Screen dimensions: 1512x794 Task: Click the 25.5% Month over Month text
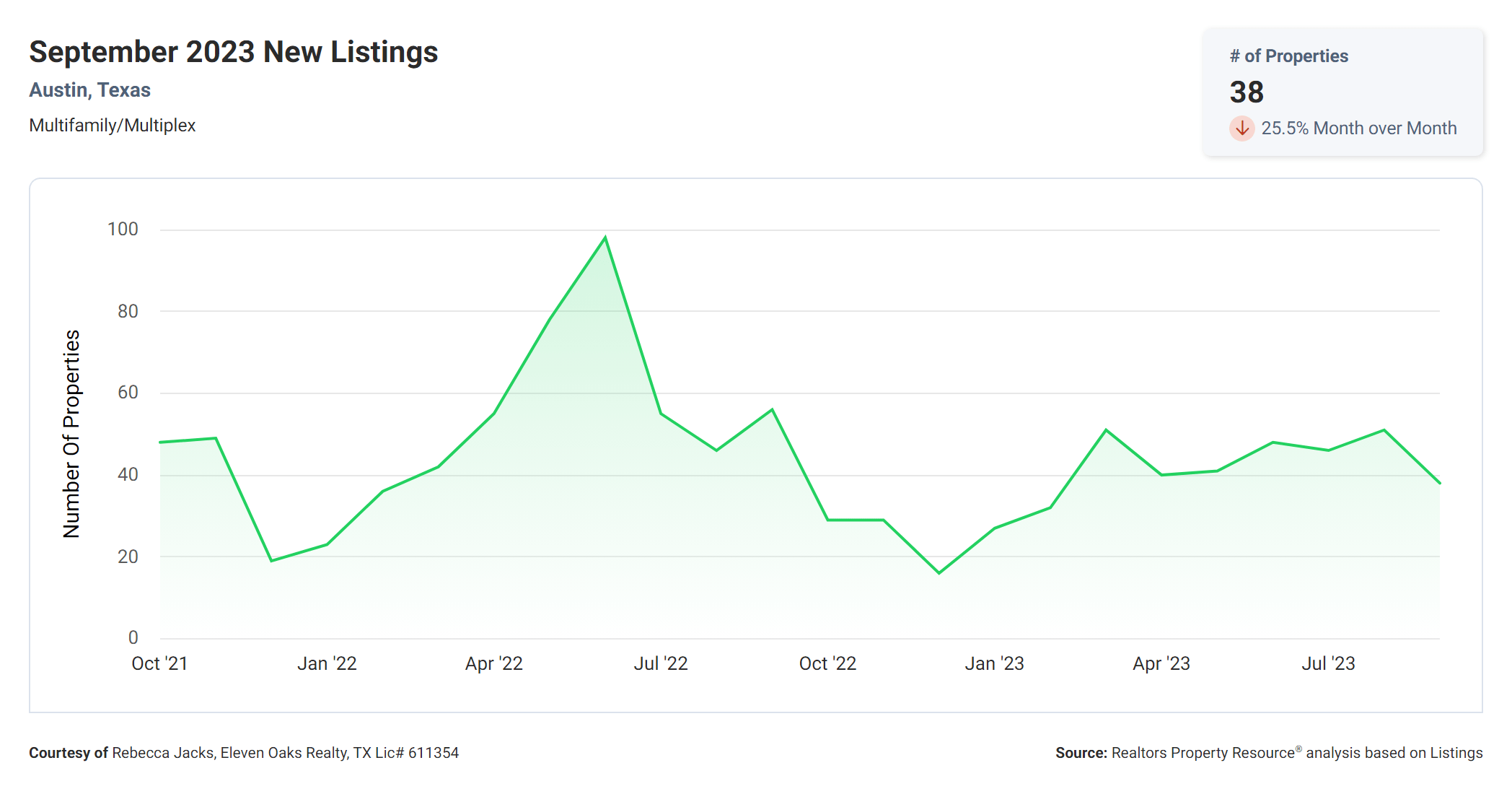pyautogui.click(x=1358, y=128)
